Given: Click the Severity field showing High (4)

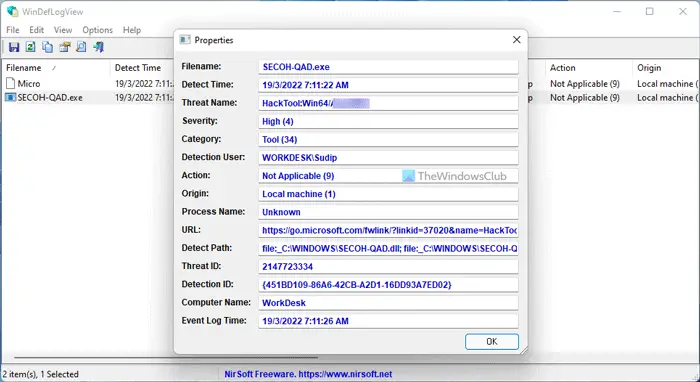Looking at the screenshot, I should point(388,121).
